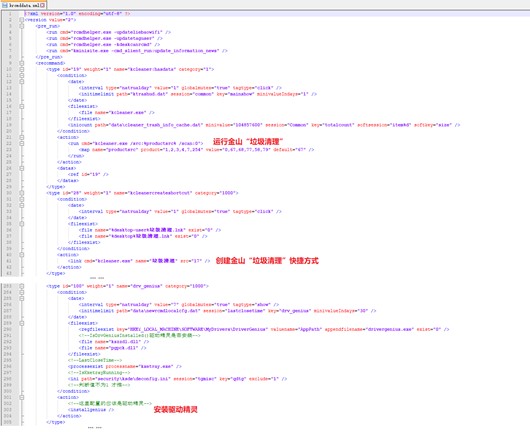Collapse the <condition> fold on line 284

pyautogui.click(x=22, y=292)
